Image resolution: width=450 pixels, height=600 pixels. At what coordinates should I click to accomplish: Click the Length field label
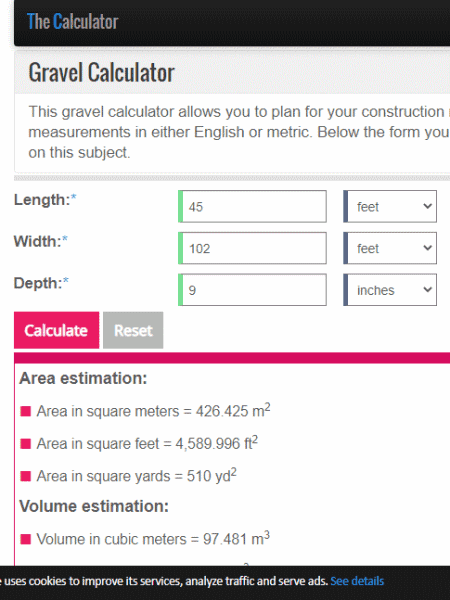coord(45,200)
